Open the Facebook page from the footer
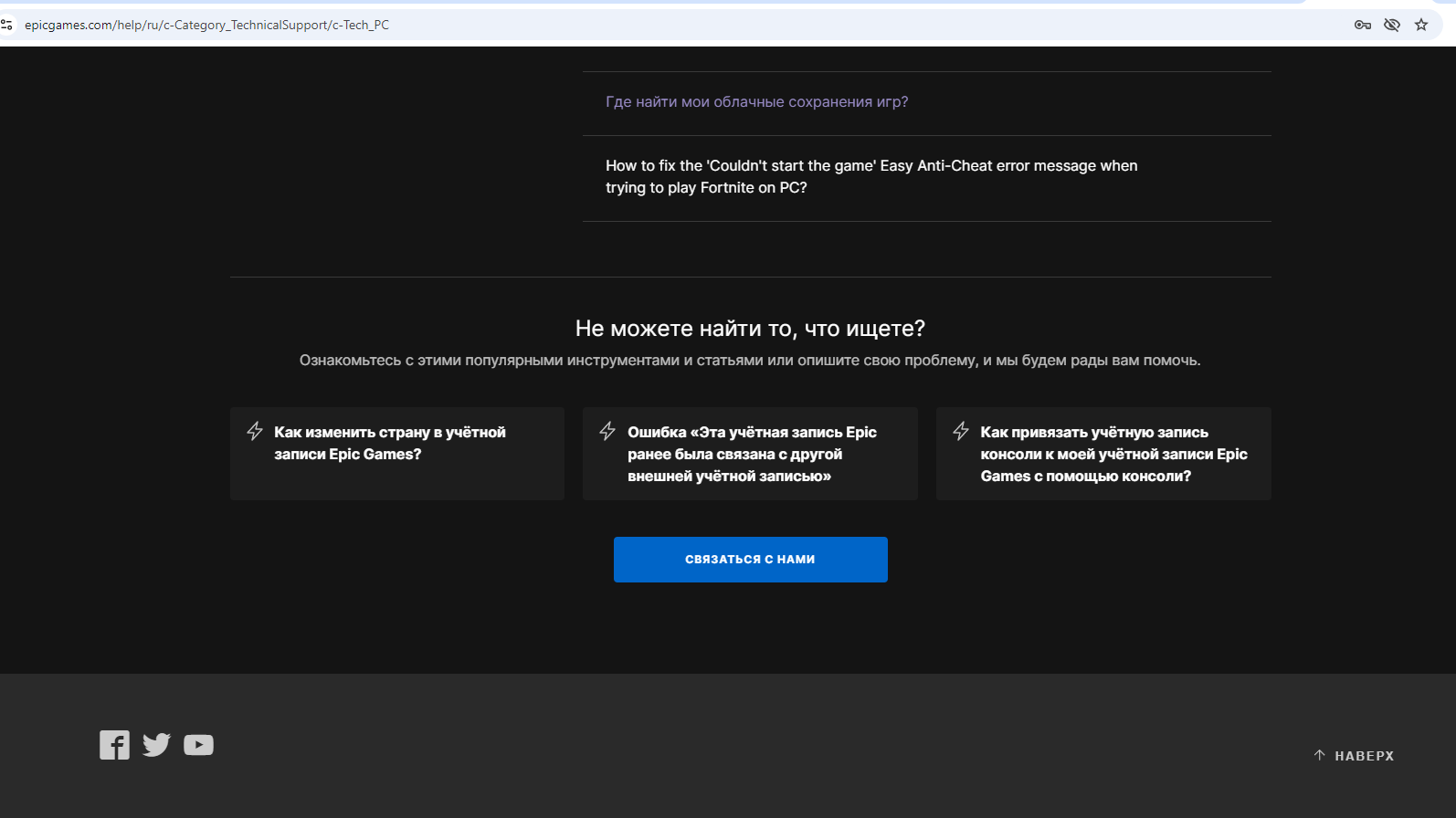The width and height of the screenshot is (1456, 818). 114,745
